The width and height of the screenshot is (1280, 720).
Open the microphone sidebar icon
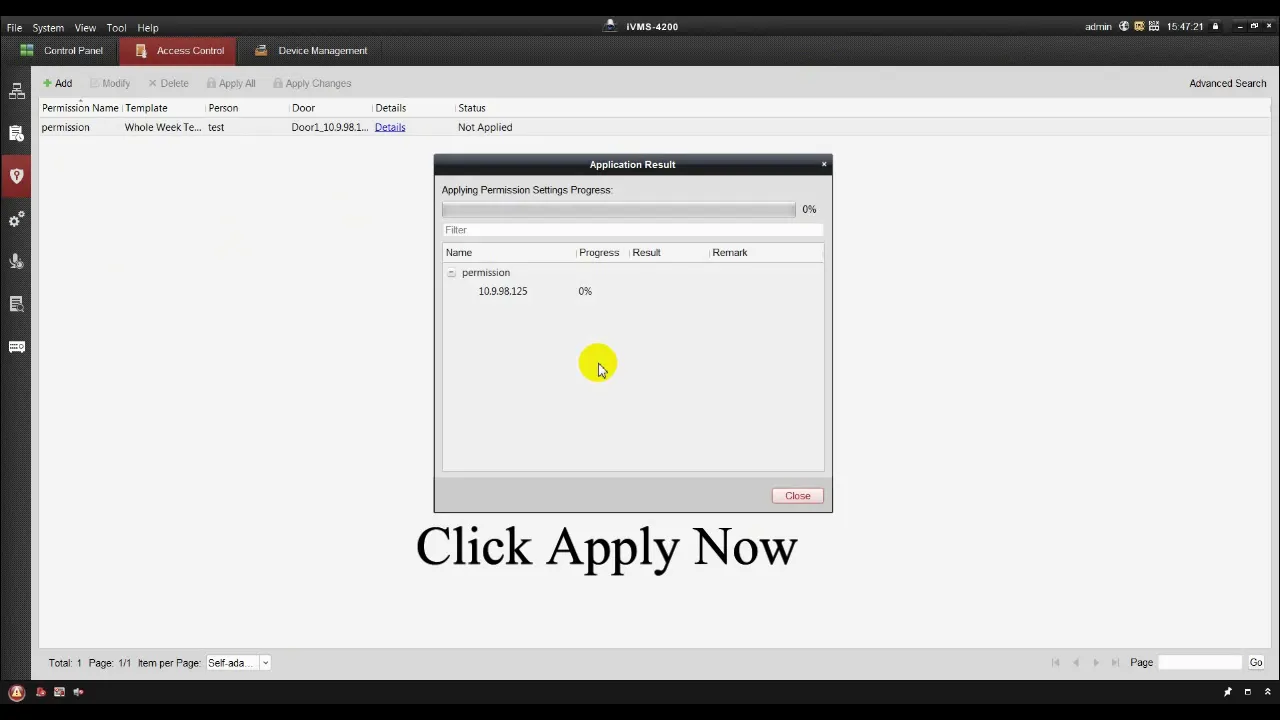coord(16,261)
